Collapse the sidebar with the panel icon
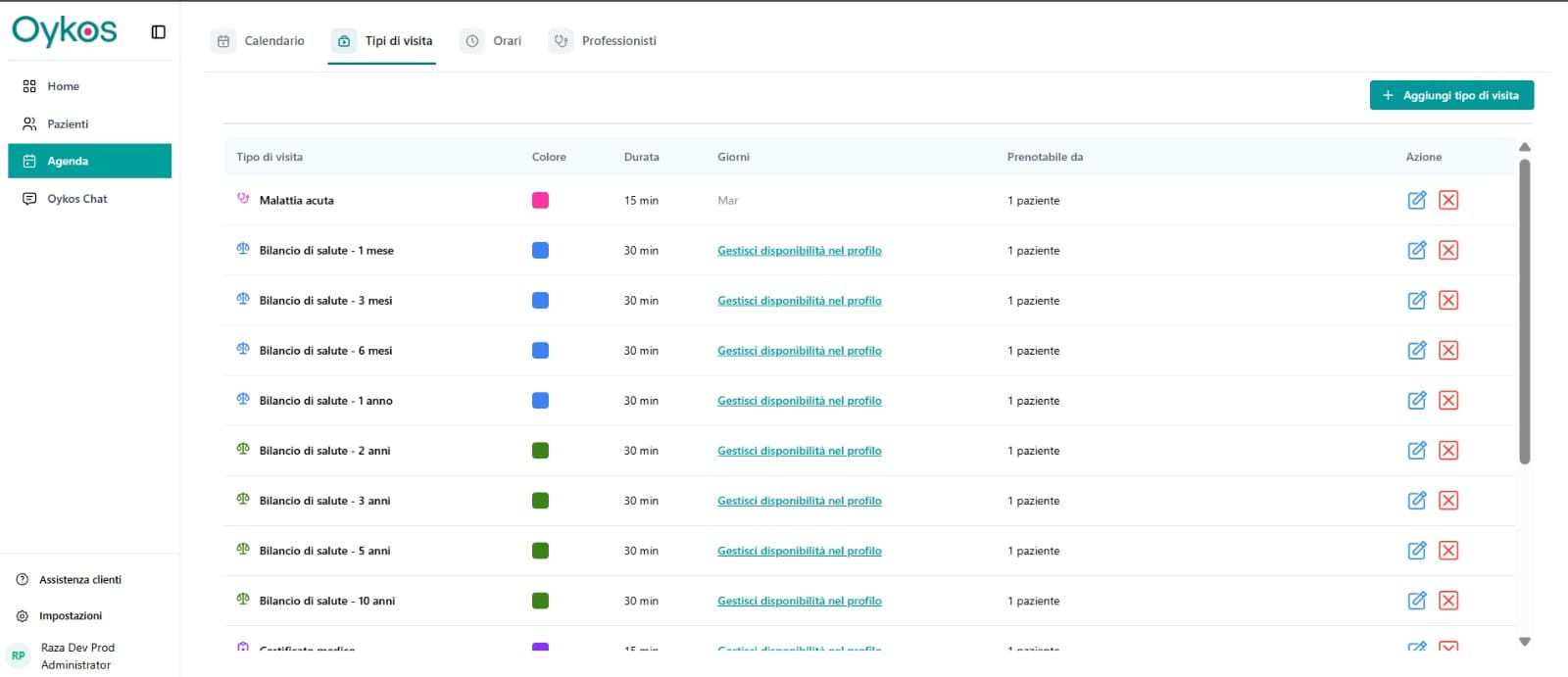The width and height of the screenshot is (1568, 677). pyautogui.click(x=159, y=32)
